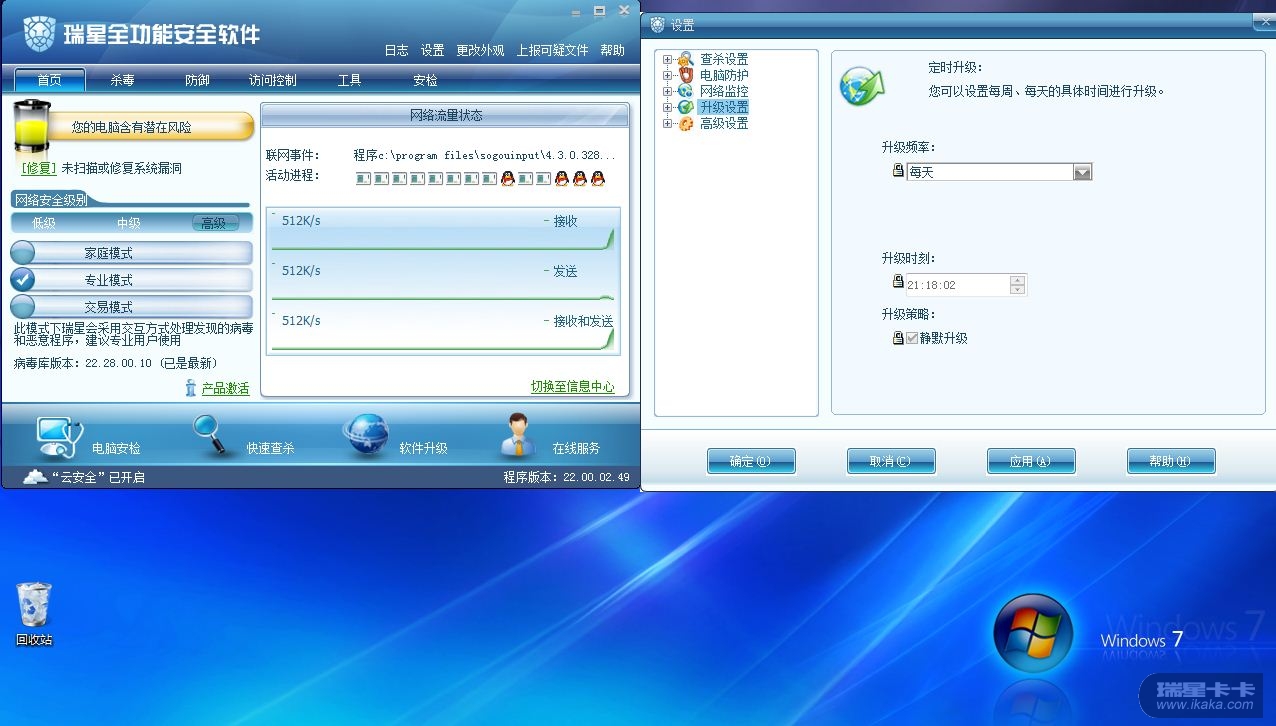This screenshot has width=1276, height=726.
Task: Switch to the 访问控制 tab
Action: pyautogui.click(x=273, y=80)
